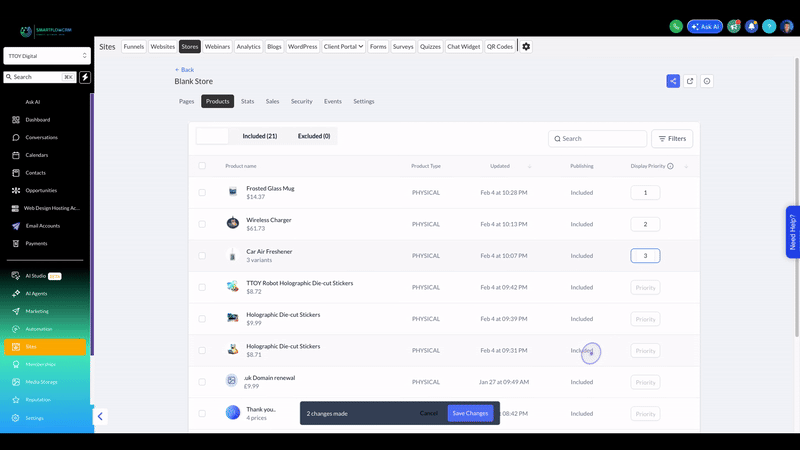Viewport: 800px width, 450px height.
Task: Click the blue share icon button
Action: coord(673,81)
